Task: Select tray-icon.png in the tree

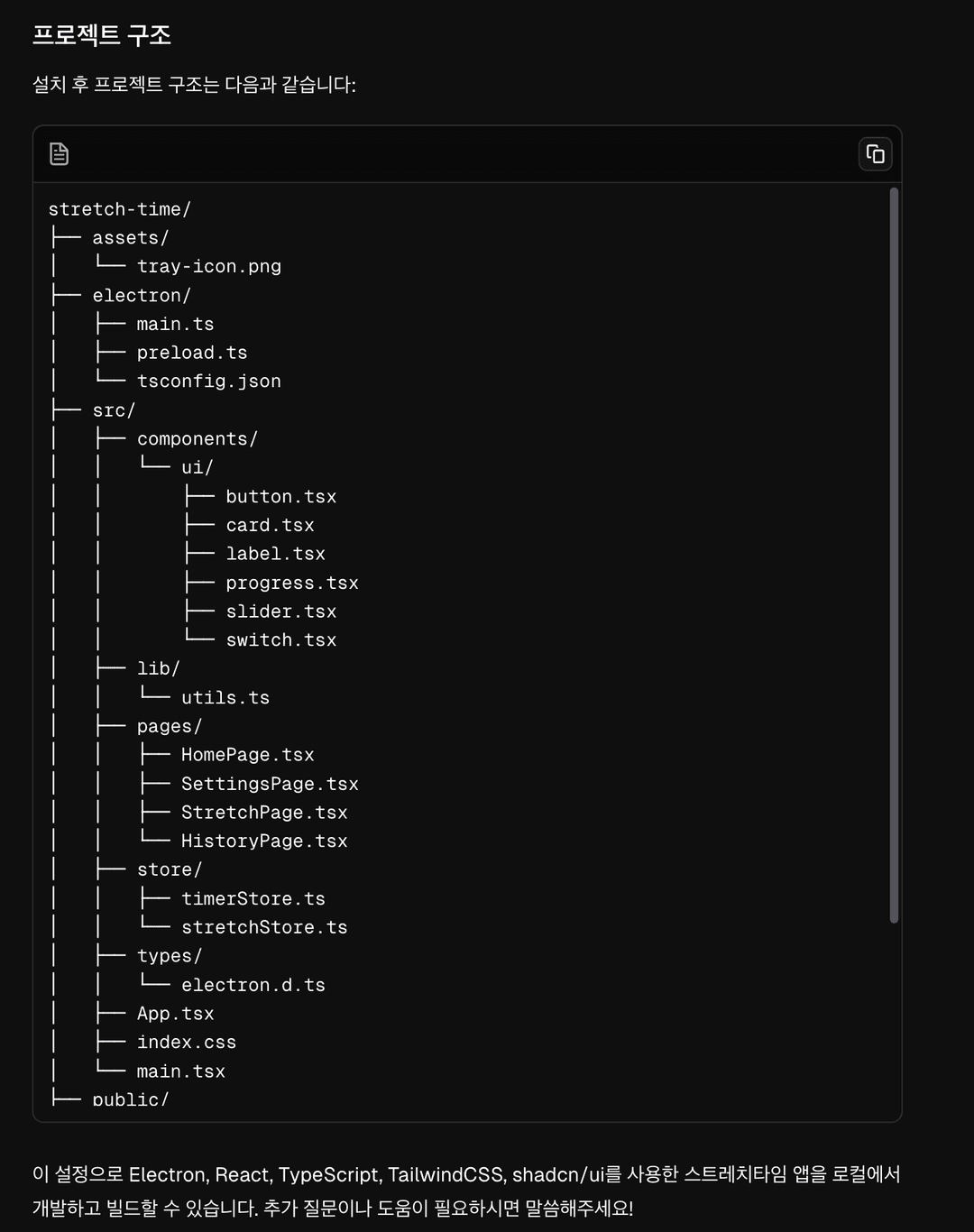Action: [x=208, y=267]
